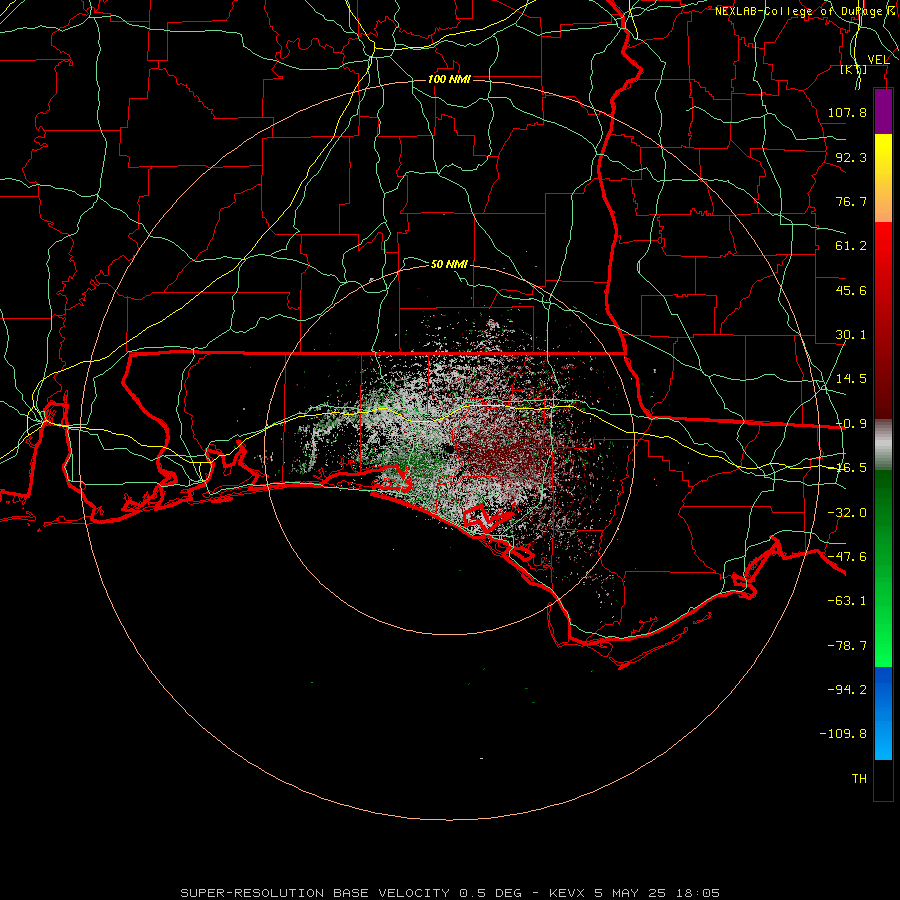Click the -109.8 value on the velocity scale
The width and height of the screenshot is (900, 900).
tap(843, 734)
